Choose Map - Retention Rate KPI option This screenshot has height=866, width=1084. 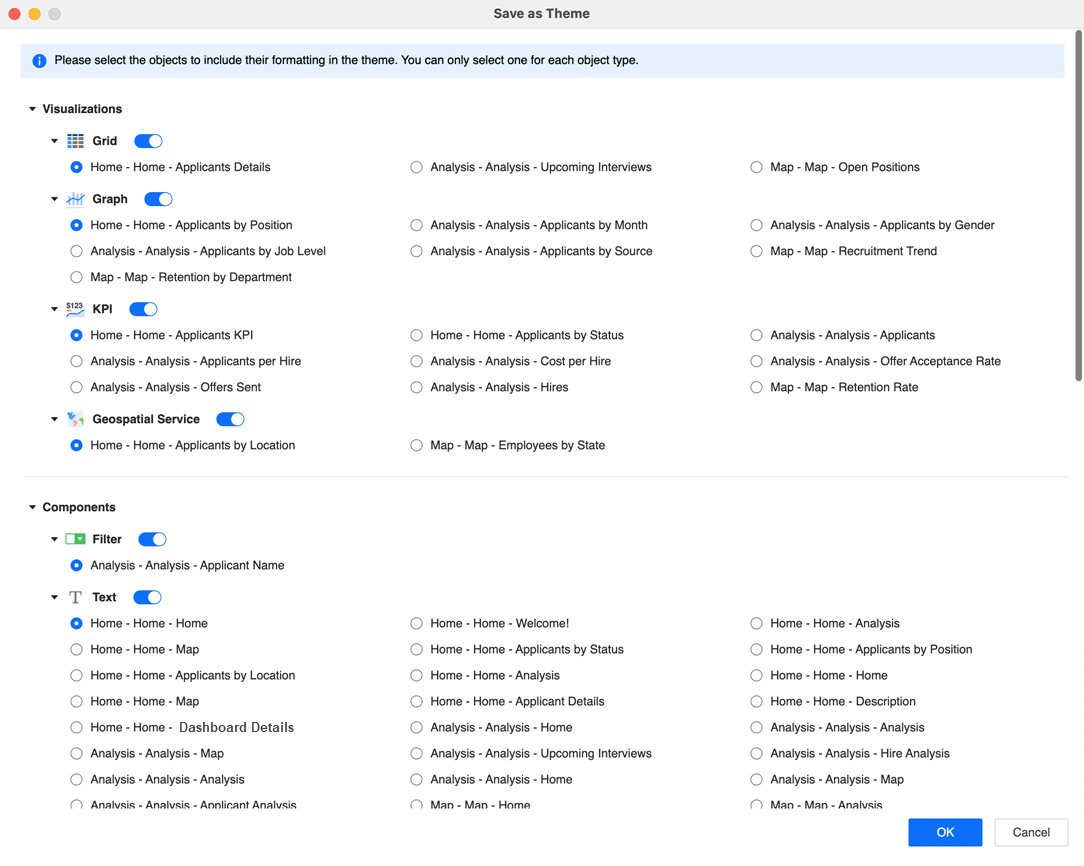[756, 387]
